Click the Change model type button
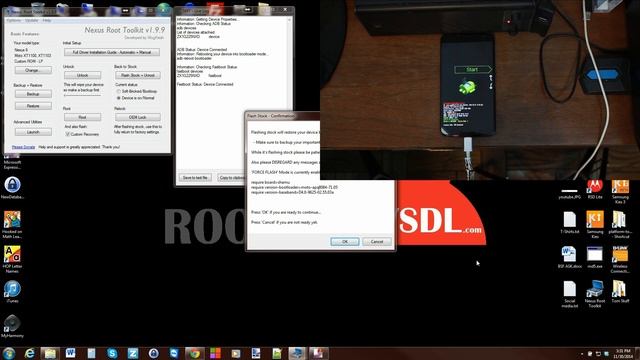Image resolution: width=640 pixels, height=360 pixels. (x=33, y=70)
